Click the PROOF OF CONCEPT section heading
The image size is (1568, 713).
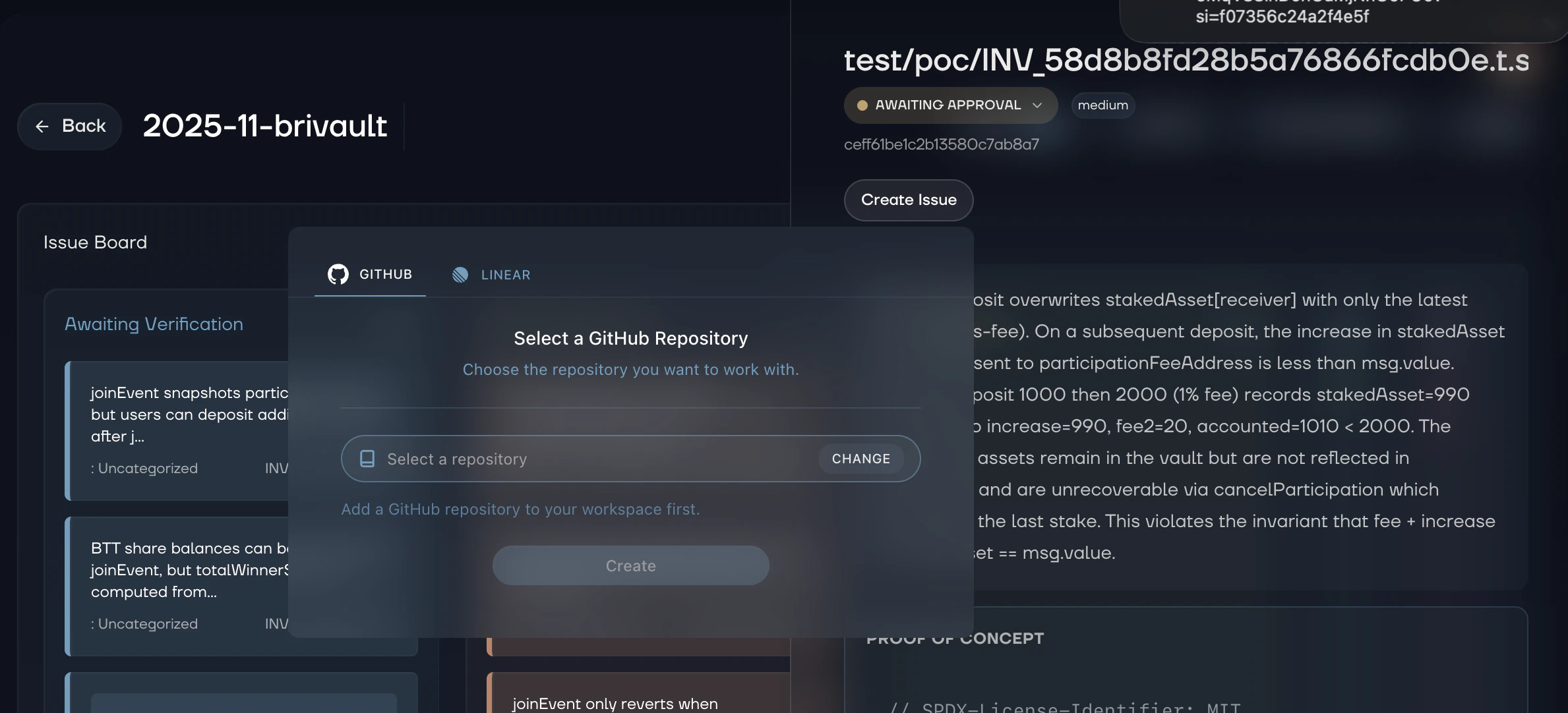click(x=955, y=639)
